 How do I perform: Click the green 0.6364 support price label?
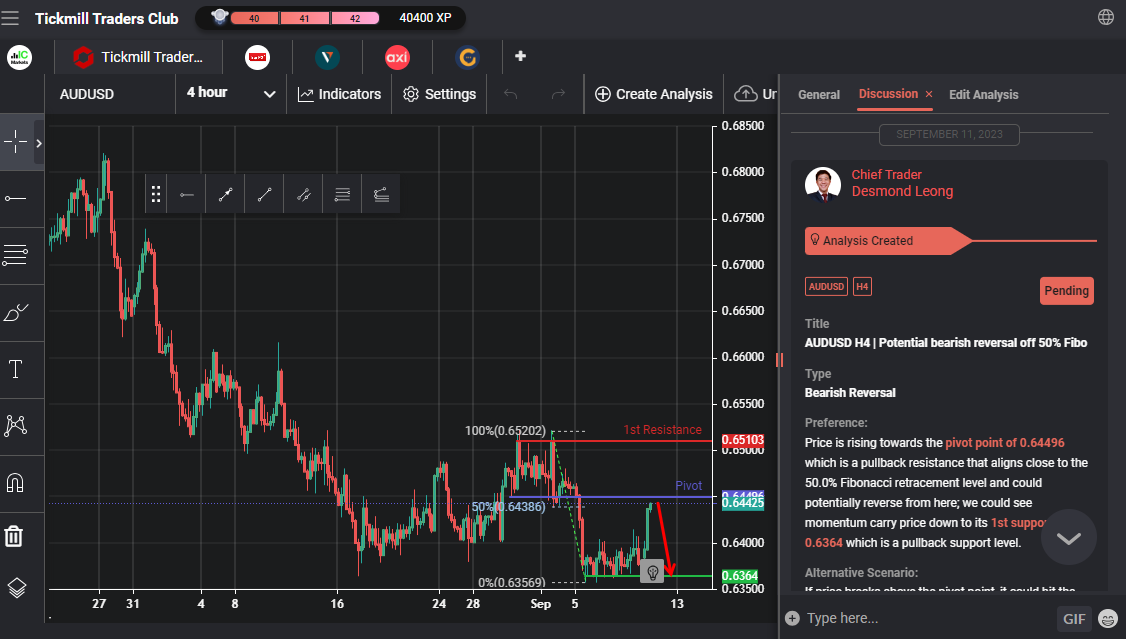pos(740,576)
